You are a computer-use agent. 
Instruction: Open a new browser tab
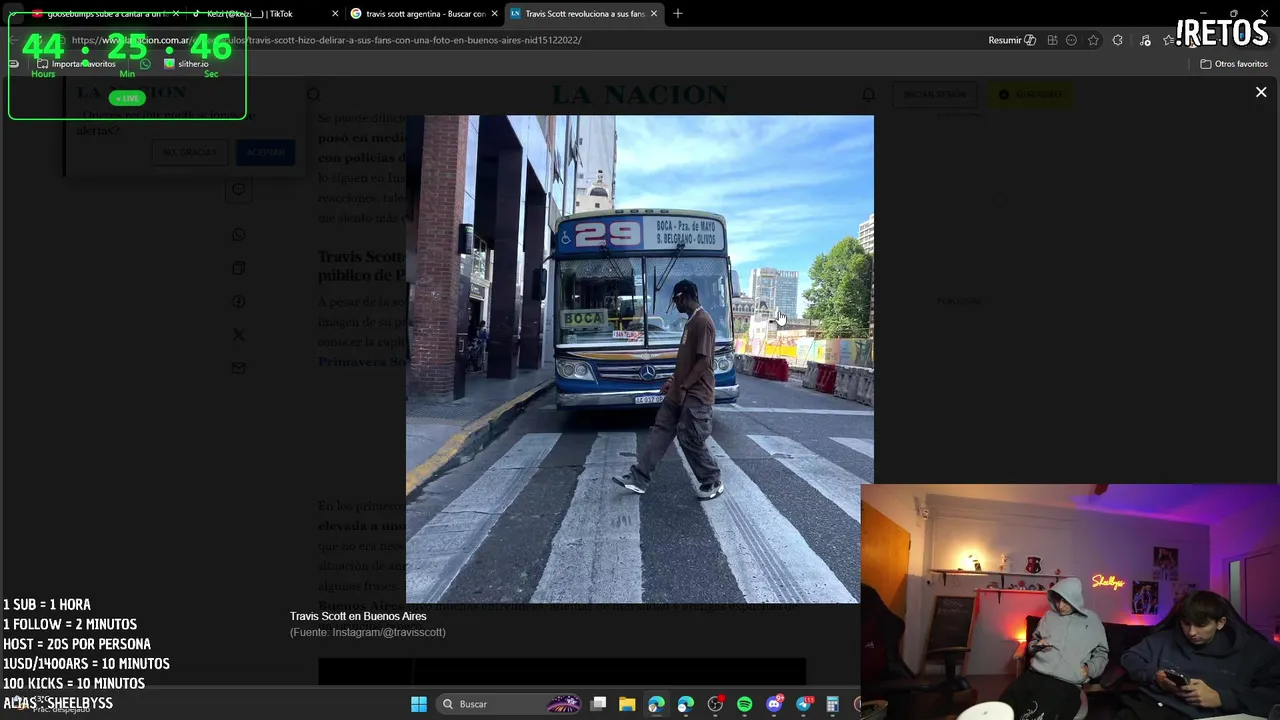click(678, 14)
